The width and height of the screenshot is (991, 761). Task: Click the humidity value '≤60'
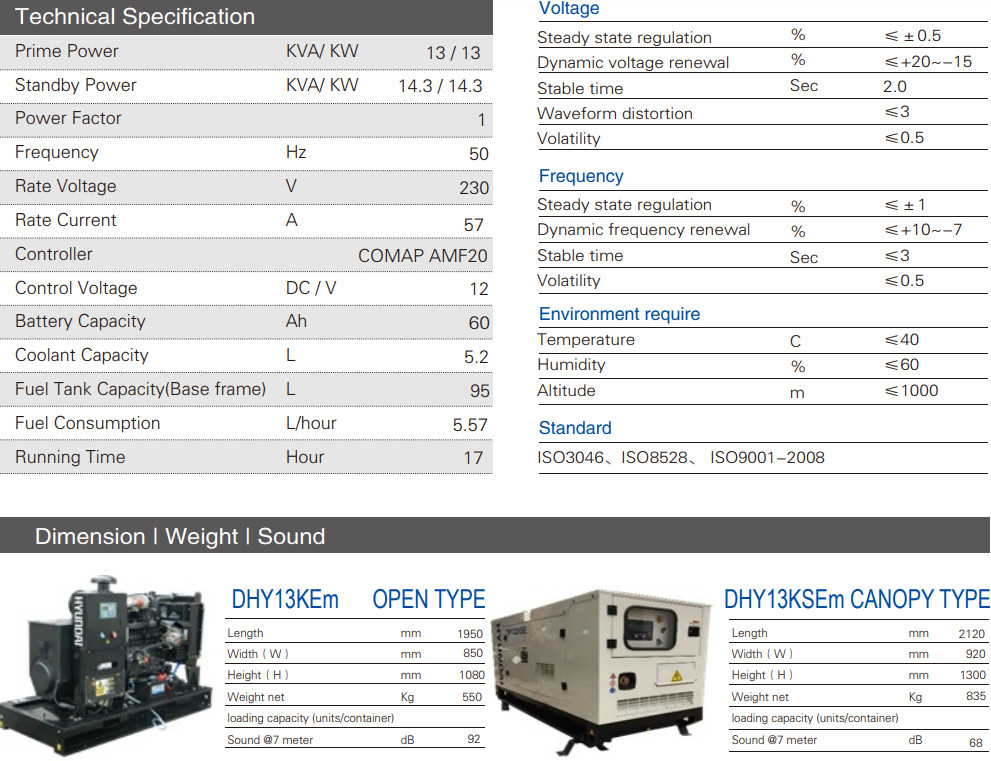click(901, 365)
